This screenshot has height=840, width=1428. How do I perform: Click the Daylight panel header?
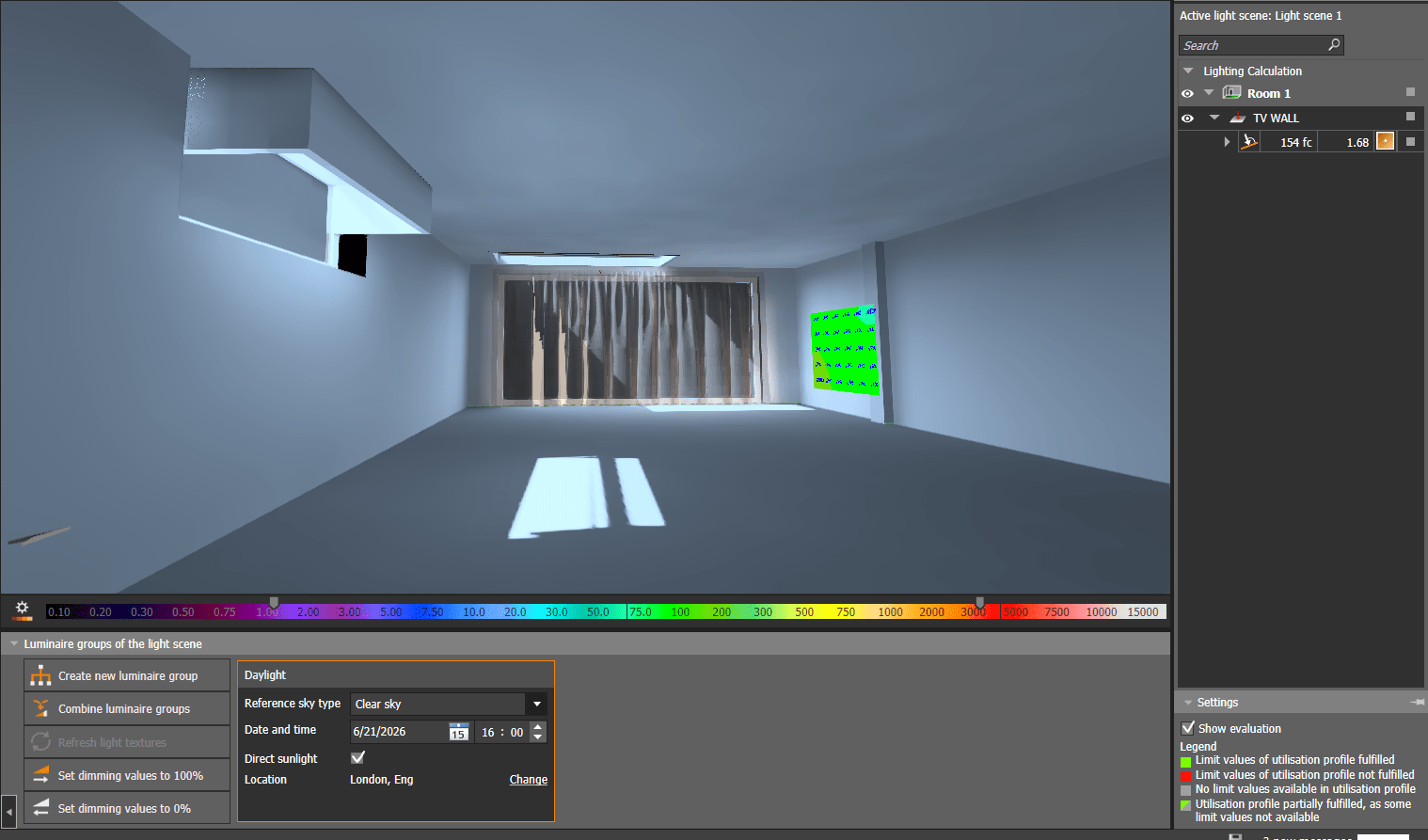tap(396, 675)
